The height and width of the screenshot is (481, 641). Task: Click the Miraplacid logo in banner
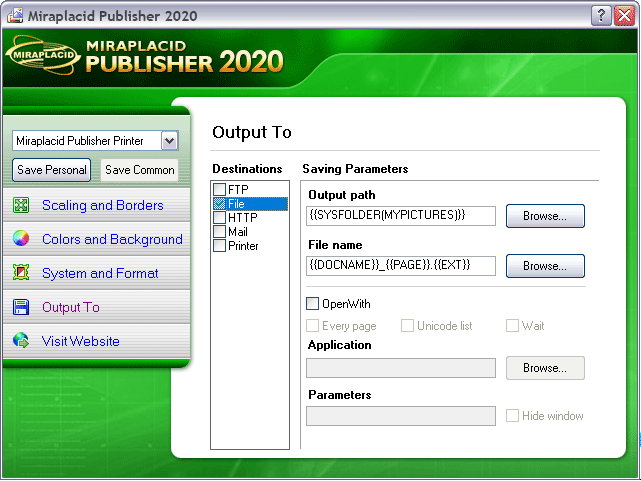pos(43,55)
